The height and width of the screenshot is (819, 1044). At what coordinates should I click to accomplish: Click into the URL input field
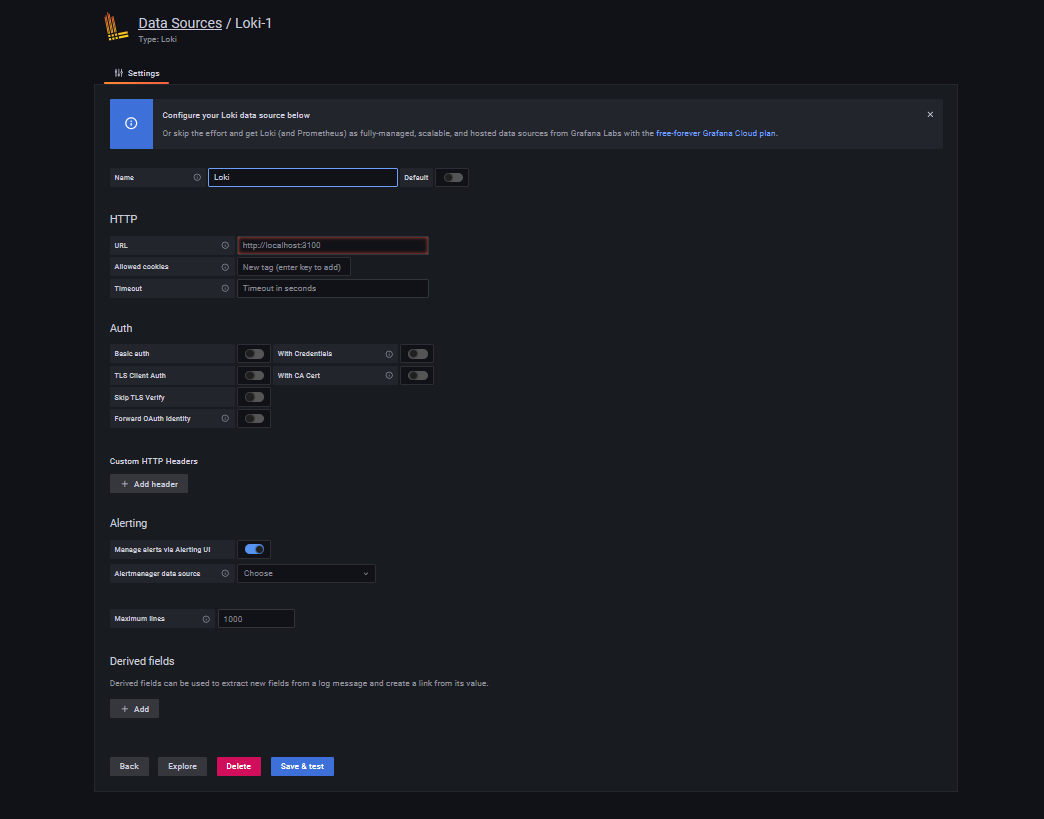tap(332, 245)
